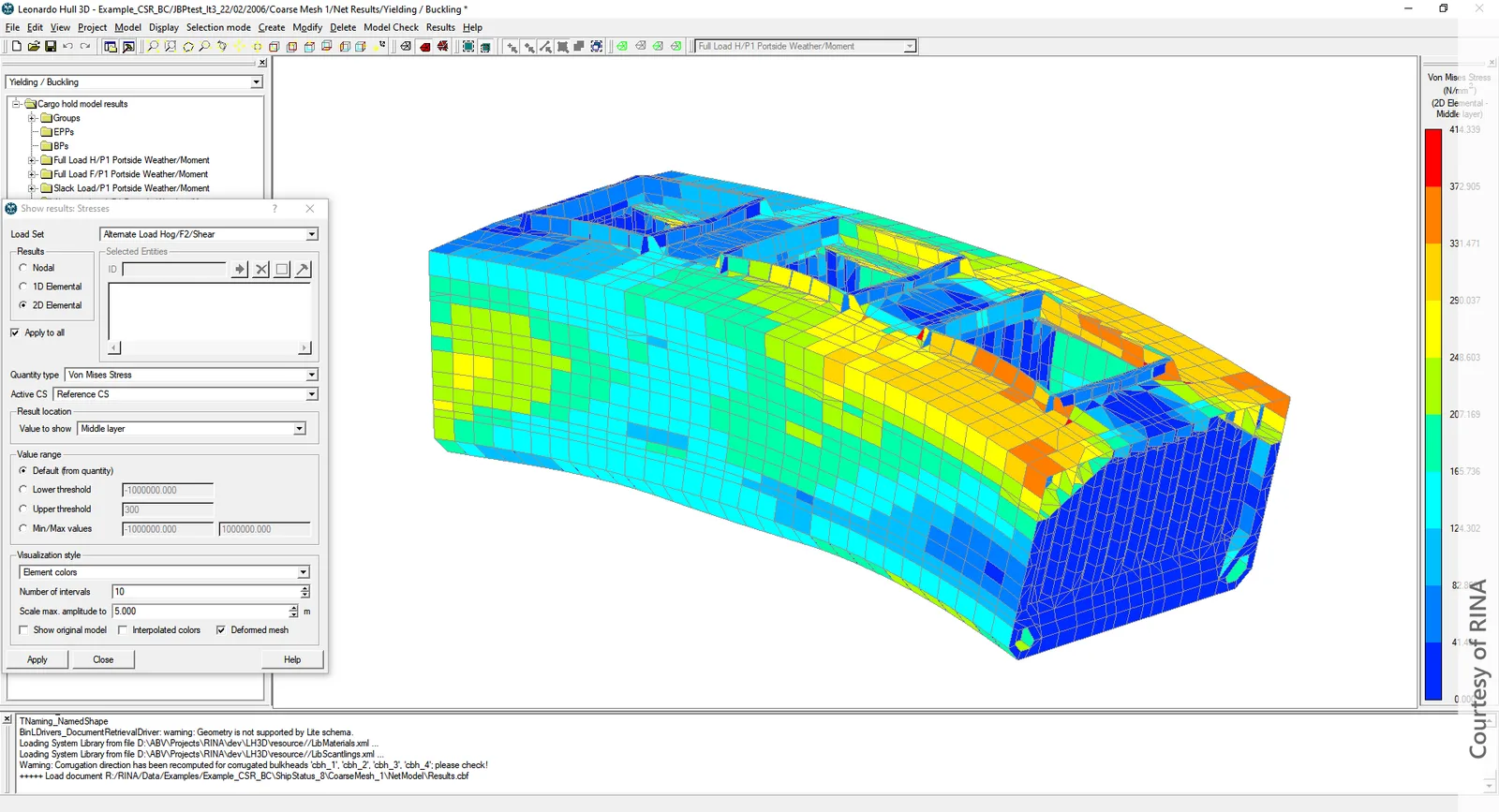Click the Undo arrow icon

coord(67,46)
